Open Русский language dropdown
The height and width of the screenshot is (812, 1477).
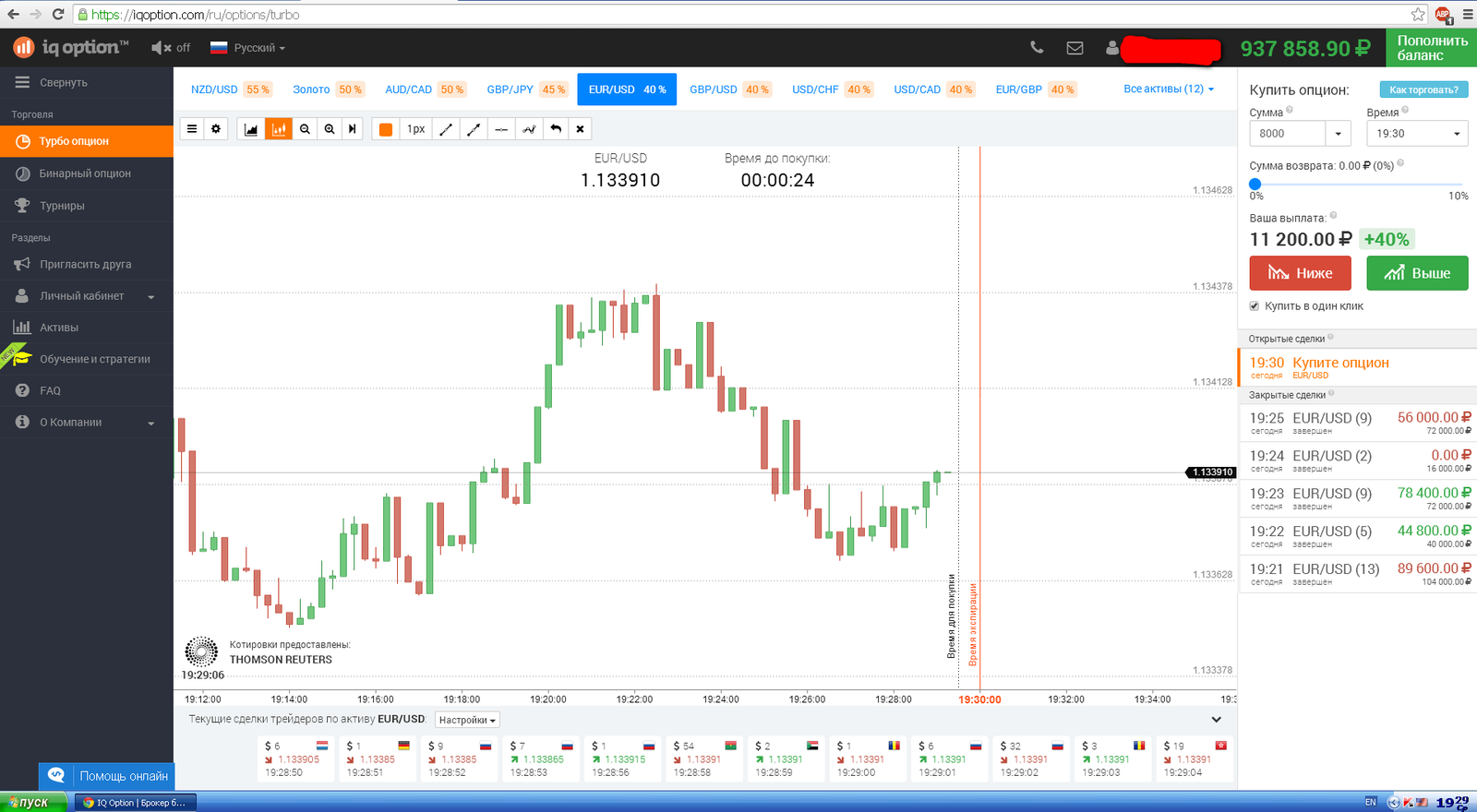247,48
